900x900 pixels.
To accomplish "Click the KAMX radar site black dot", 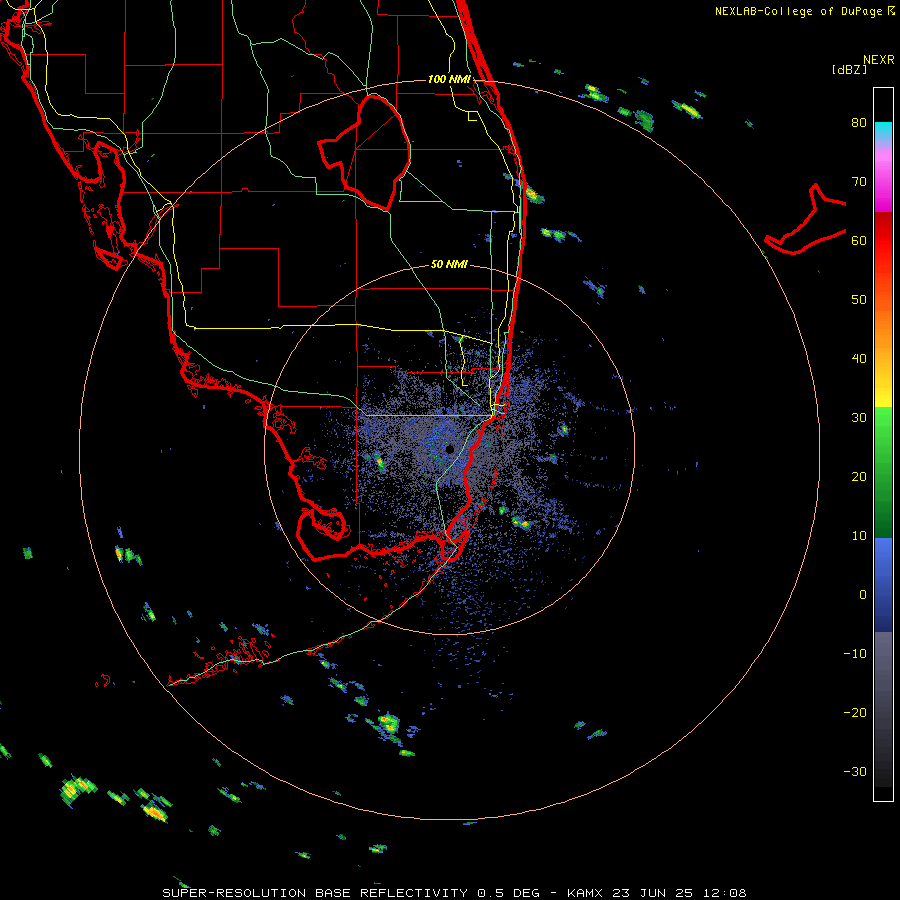I will [x=449, y=449].
